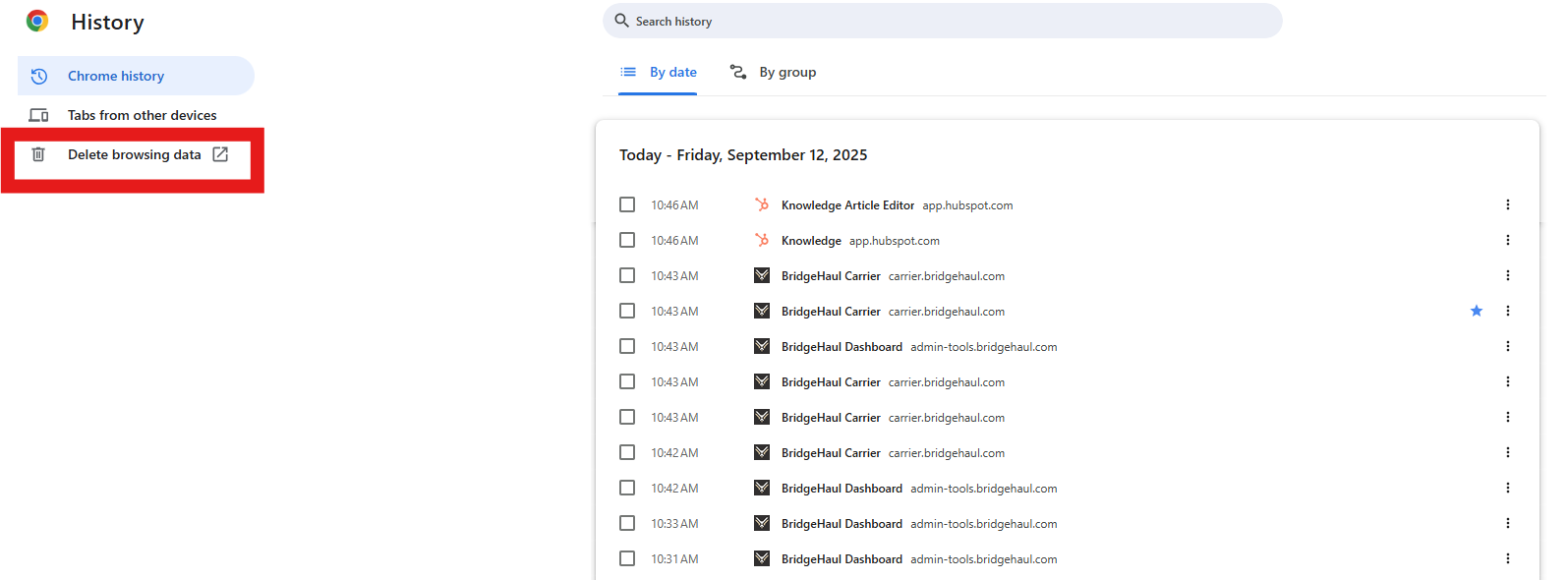The width and height of the screenshot is (1568, 580).
Task: Open the 10:43 AM BridgeHaul Dashboard link
Action: (842, 347)
